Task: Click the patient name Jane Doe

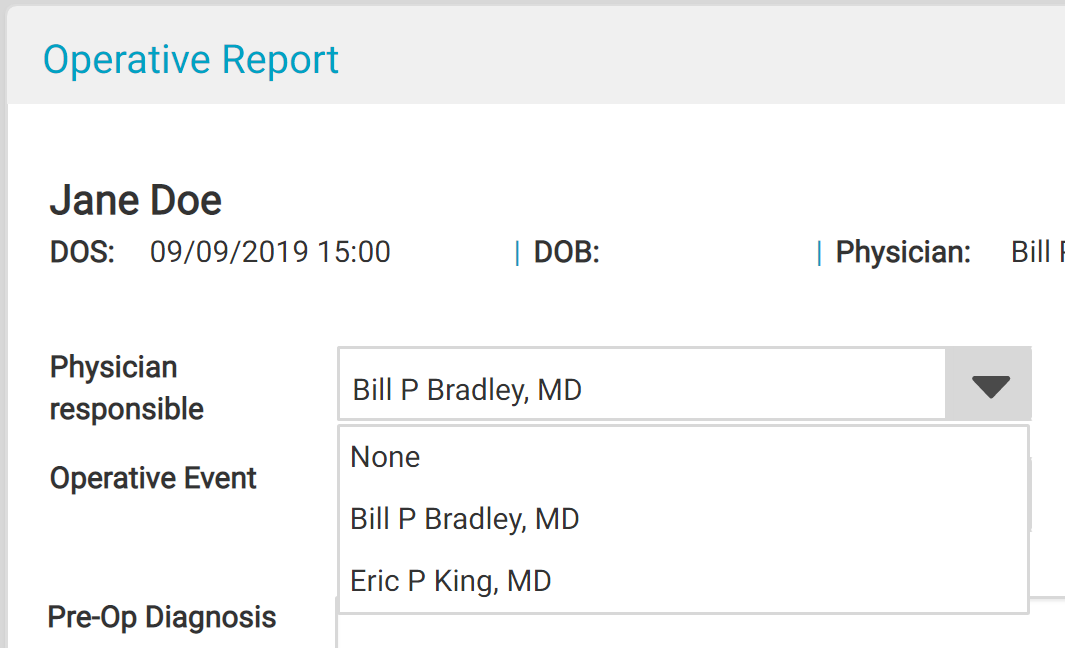Action: coord(136,201)
